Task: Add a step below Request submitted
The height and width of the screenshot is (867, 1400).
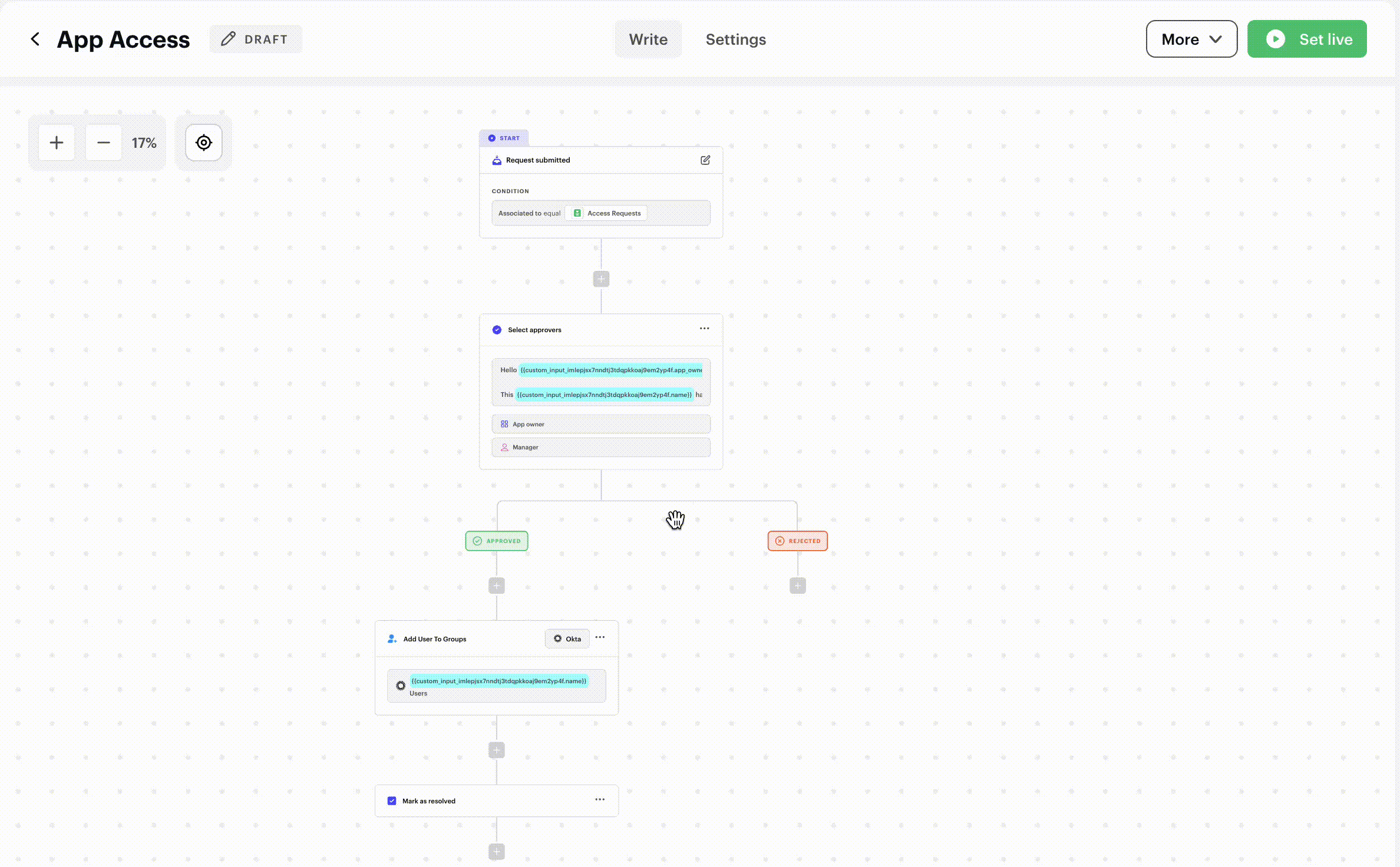Action: [x=601, y=279]
